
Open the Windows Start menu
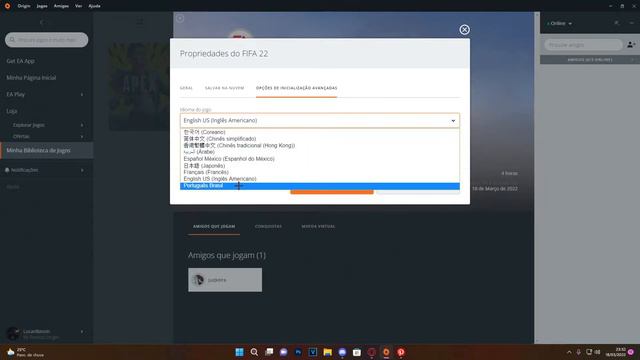[239, 352]
